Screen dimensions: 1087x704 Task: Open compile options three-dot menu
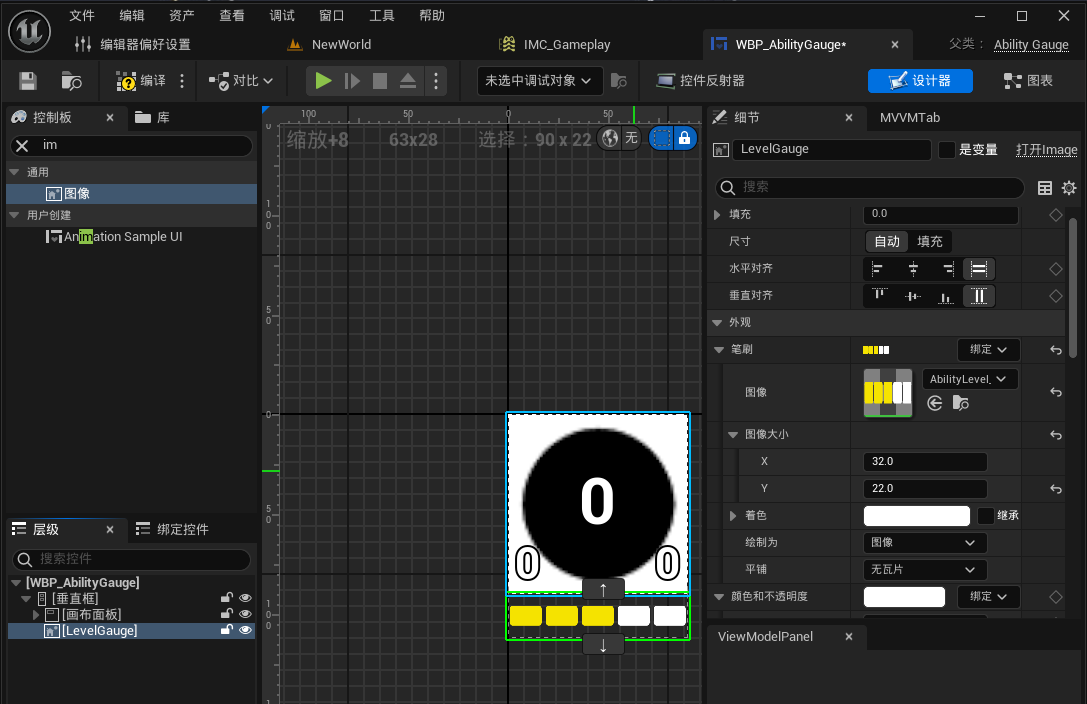tap(182, 81)
